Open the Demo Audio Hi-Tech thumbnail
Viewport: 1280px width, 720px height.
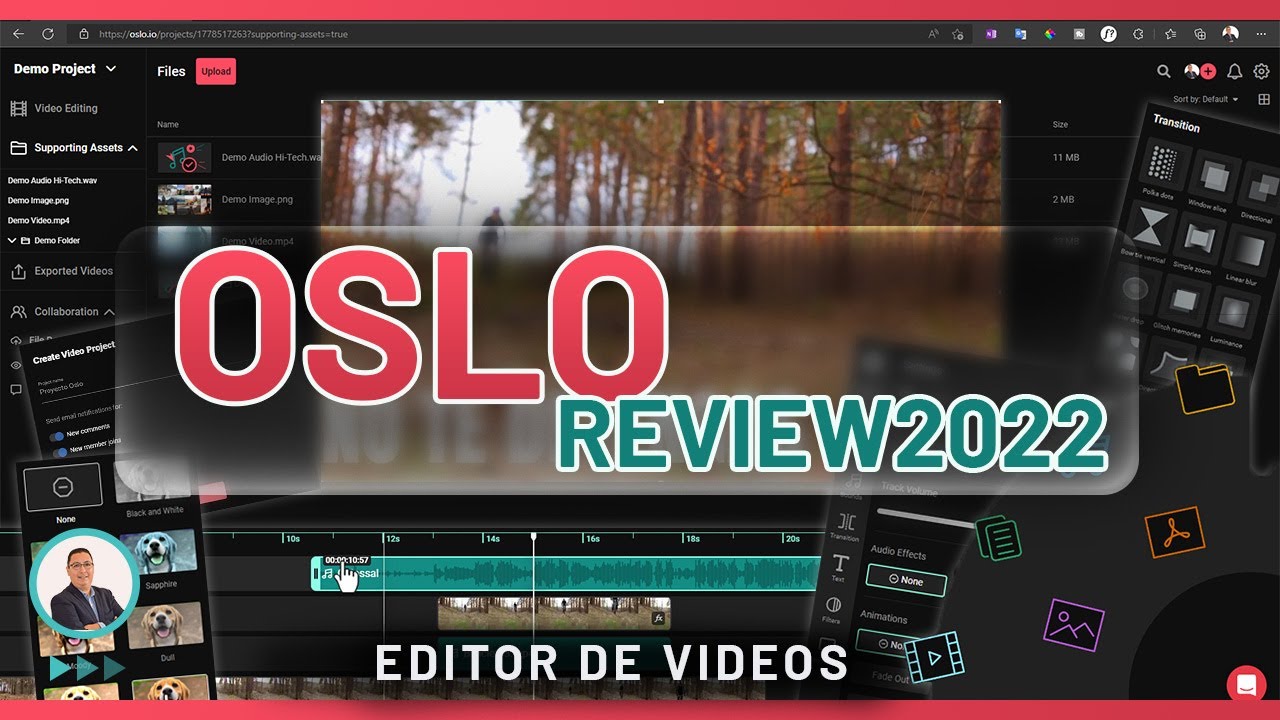[184, 158]
